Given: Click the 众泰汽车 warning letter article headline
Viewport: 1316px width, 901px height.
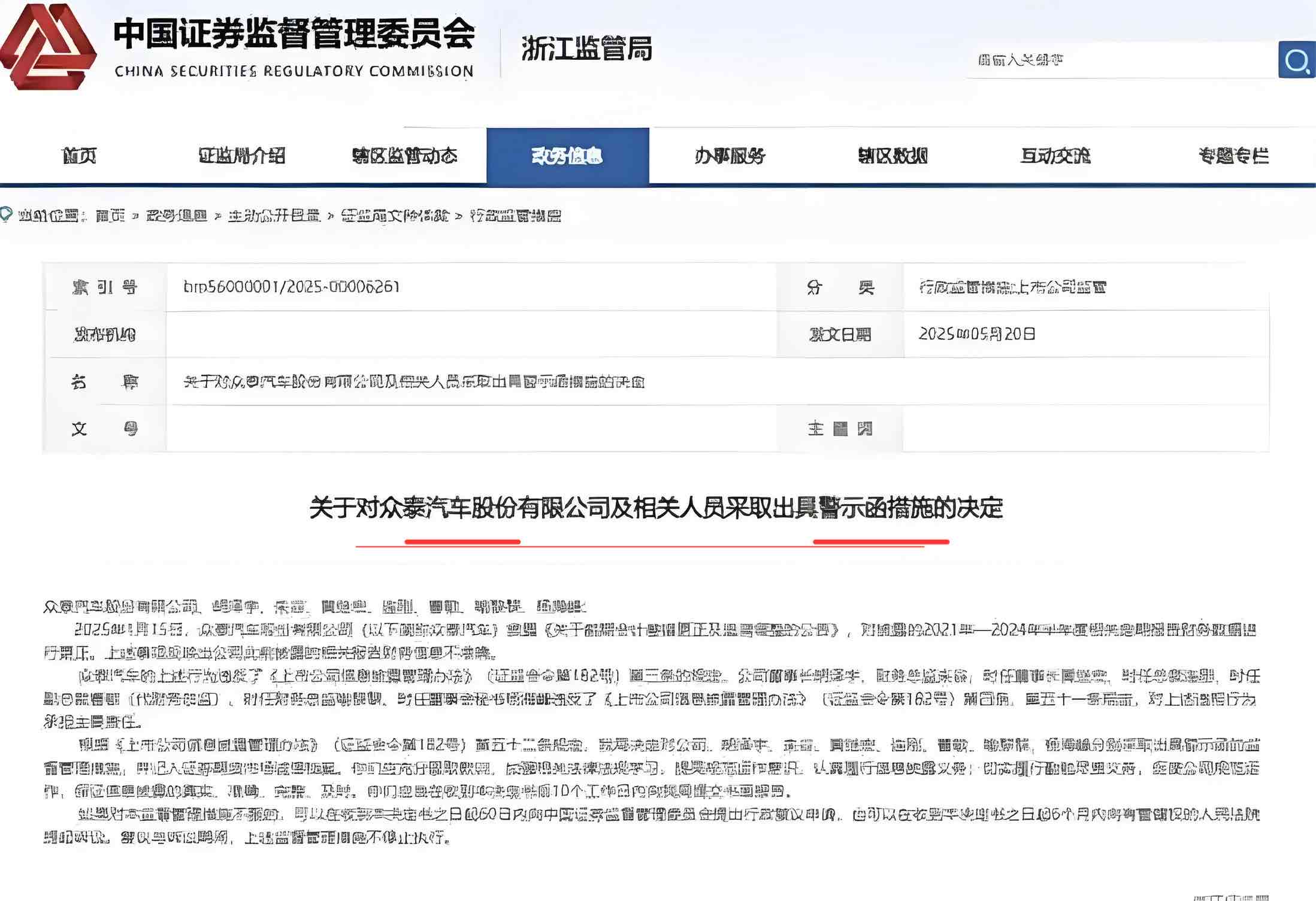Looking at the screenshot, I should point(656,508).
